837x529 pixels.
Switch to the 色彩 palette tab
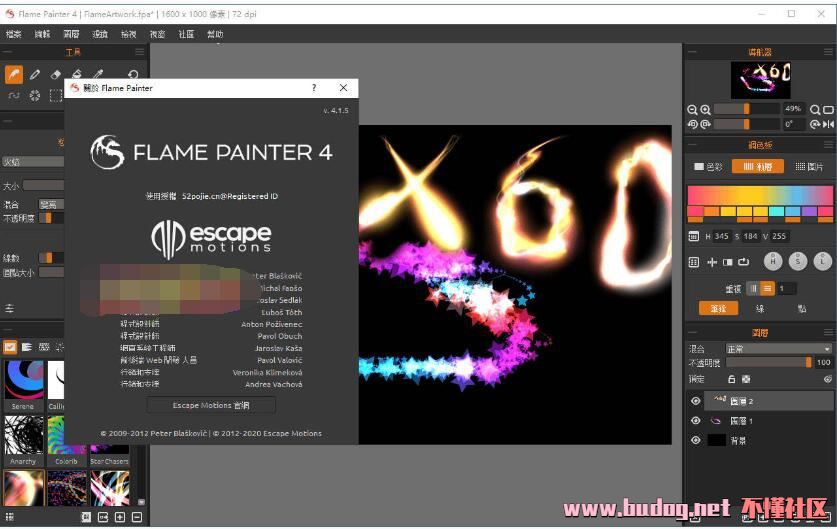(x=708, y=167)
